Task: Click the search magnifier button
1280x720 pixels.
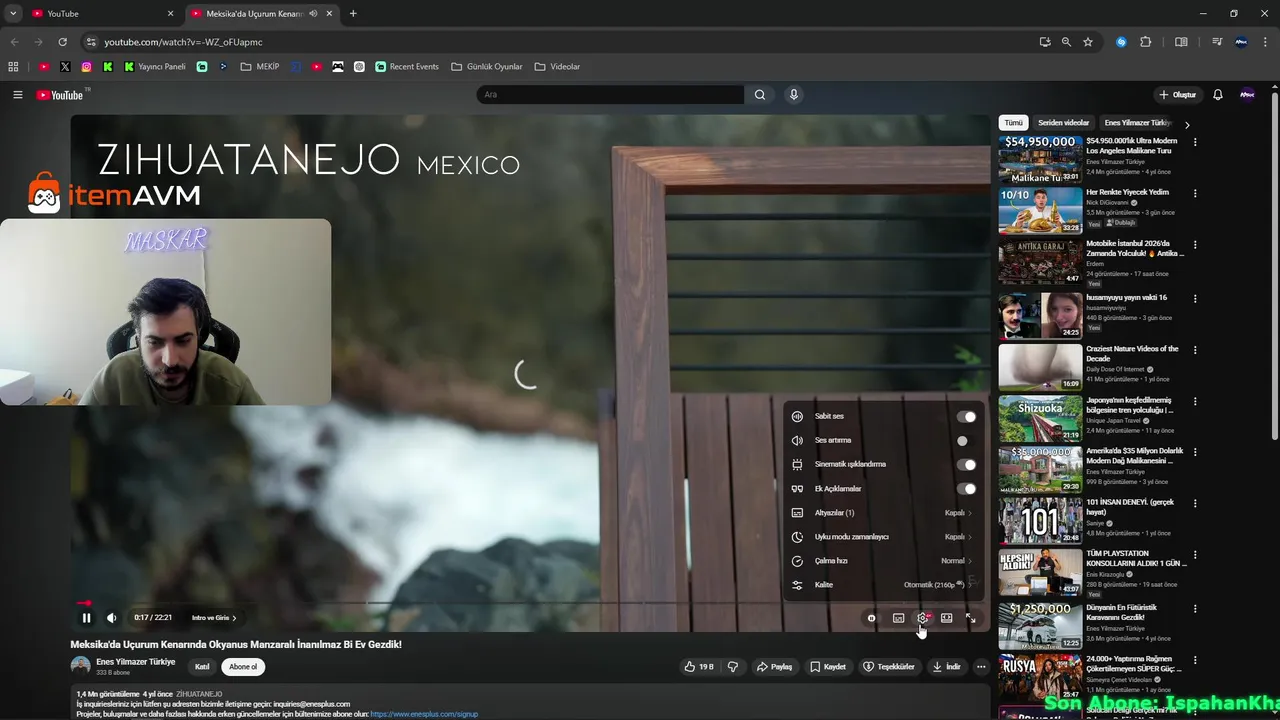Action: [x=760, y=95]
